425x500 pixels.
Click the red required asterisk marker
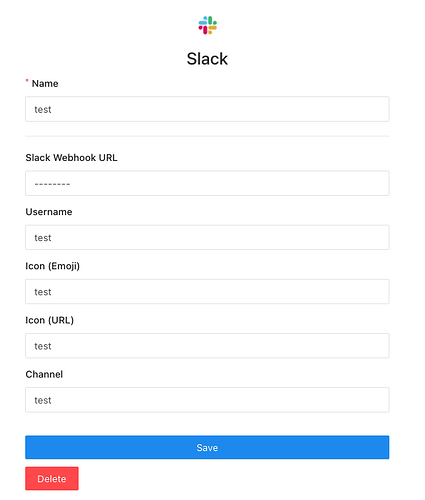point(27,81)
